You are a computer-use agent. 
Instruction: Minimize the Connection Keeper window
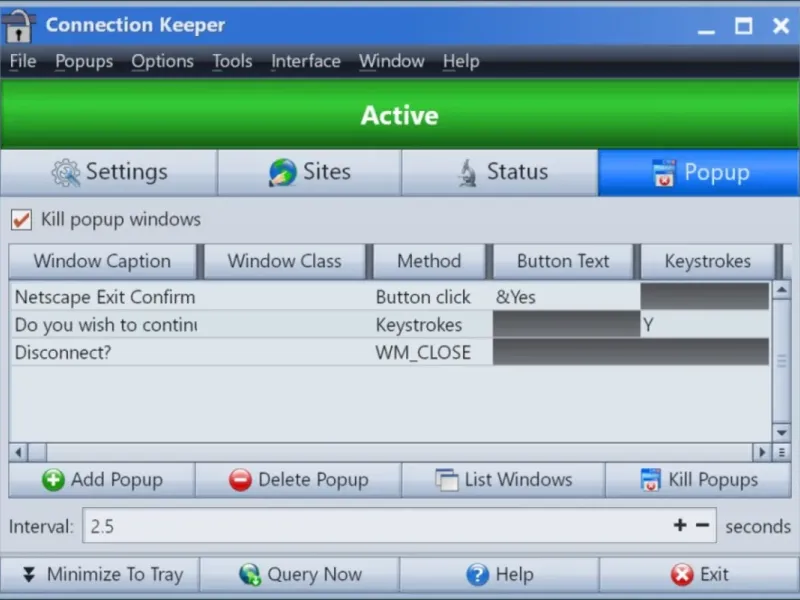pos(706,27)
